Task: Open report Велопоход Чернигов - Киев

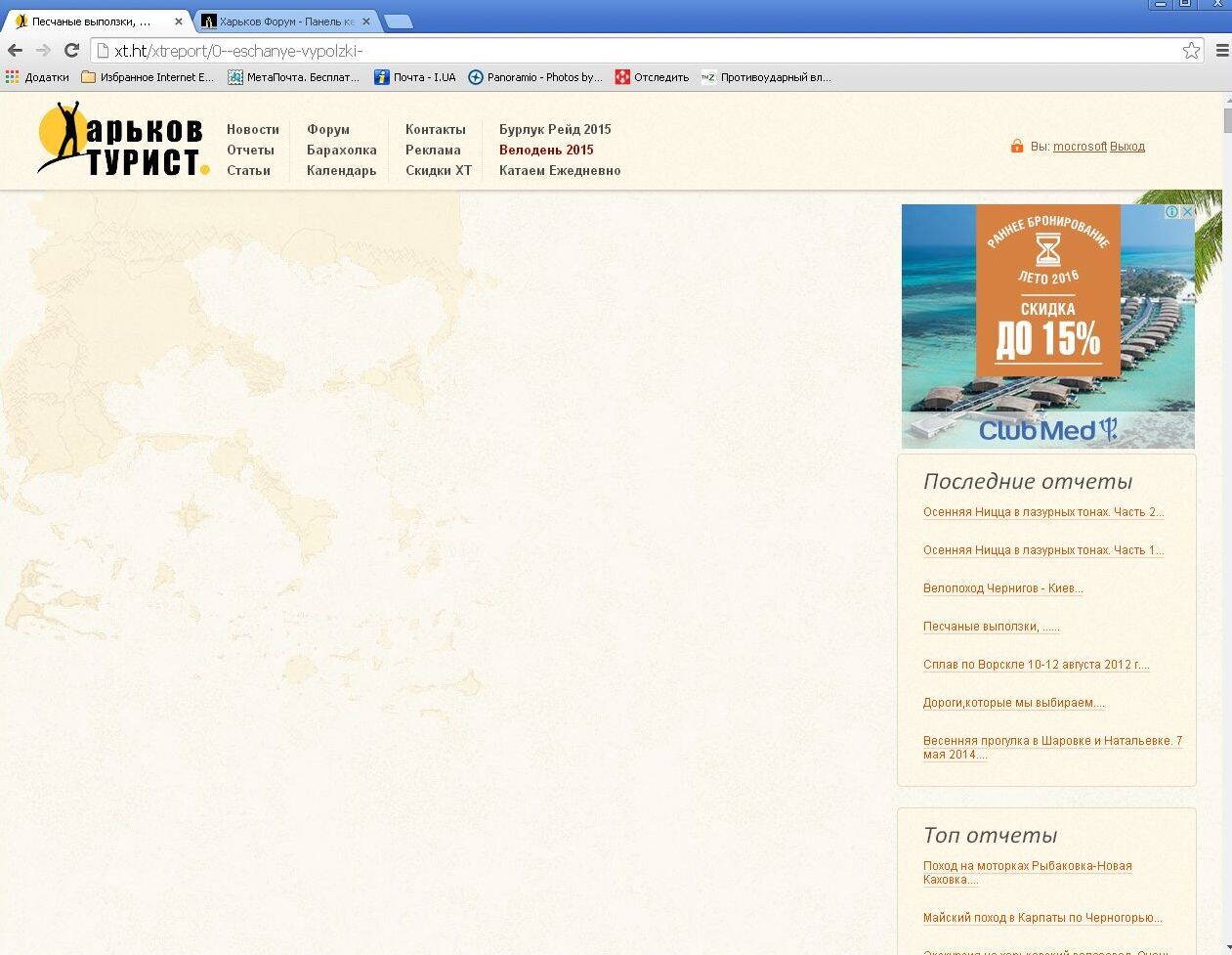Action: (1002, 588)
